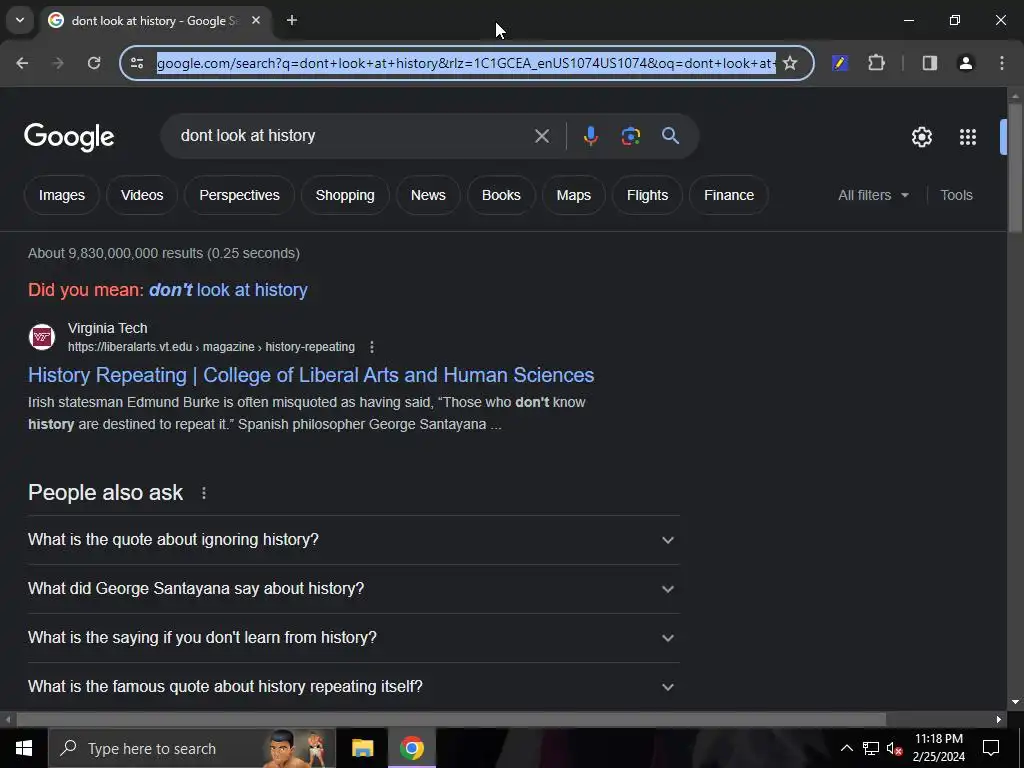Show News results
This screenshot has width=1024, height=768.
coord(428,195)
